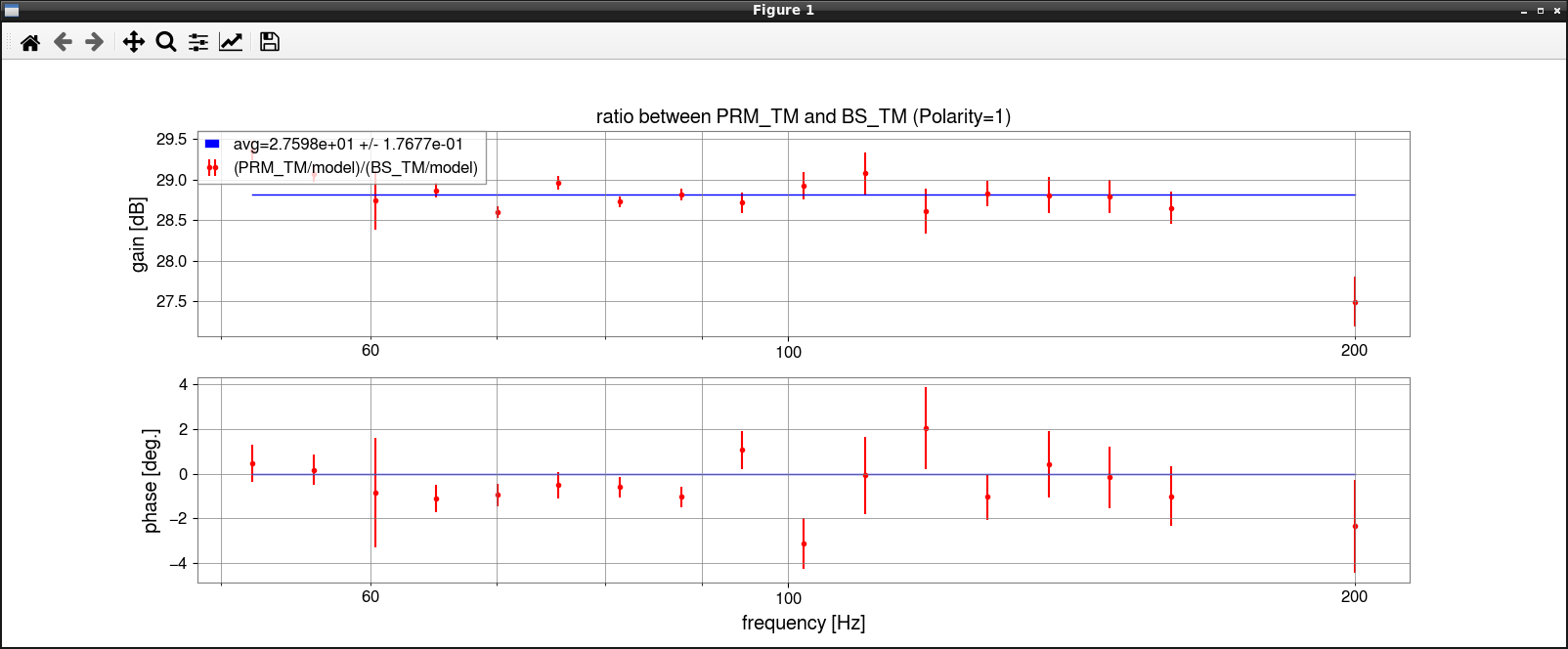The width and height of the screenshot is (1568, 649).
Task: Click the 29.5 gain tick label
Action: tap(171, 140)
